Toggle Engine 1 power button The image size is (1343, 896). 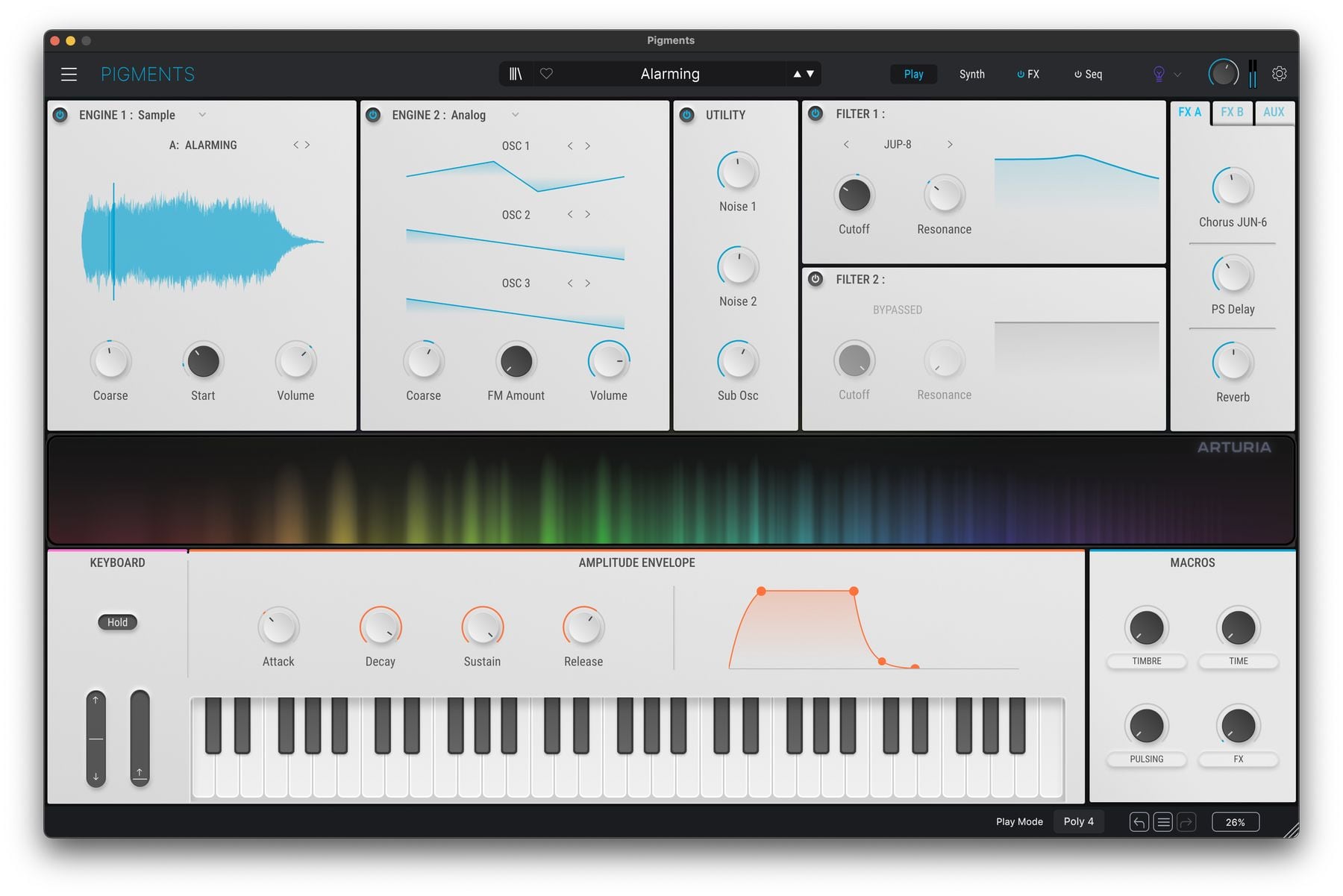60,115
